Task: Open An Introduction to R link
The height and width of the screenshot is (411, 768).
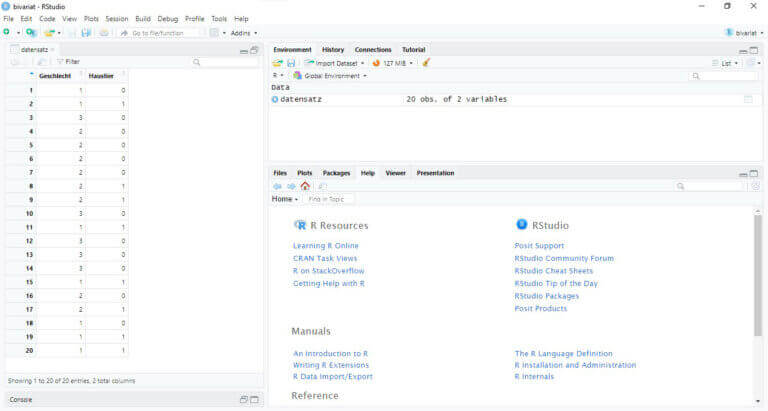Action: pyautogui.click(x=331, y=353)
